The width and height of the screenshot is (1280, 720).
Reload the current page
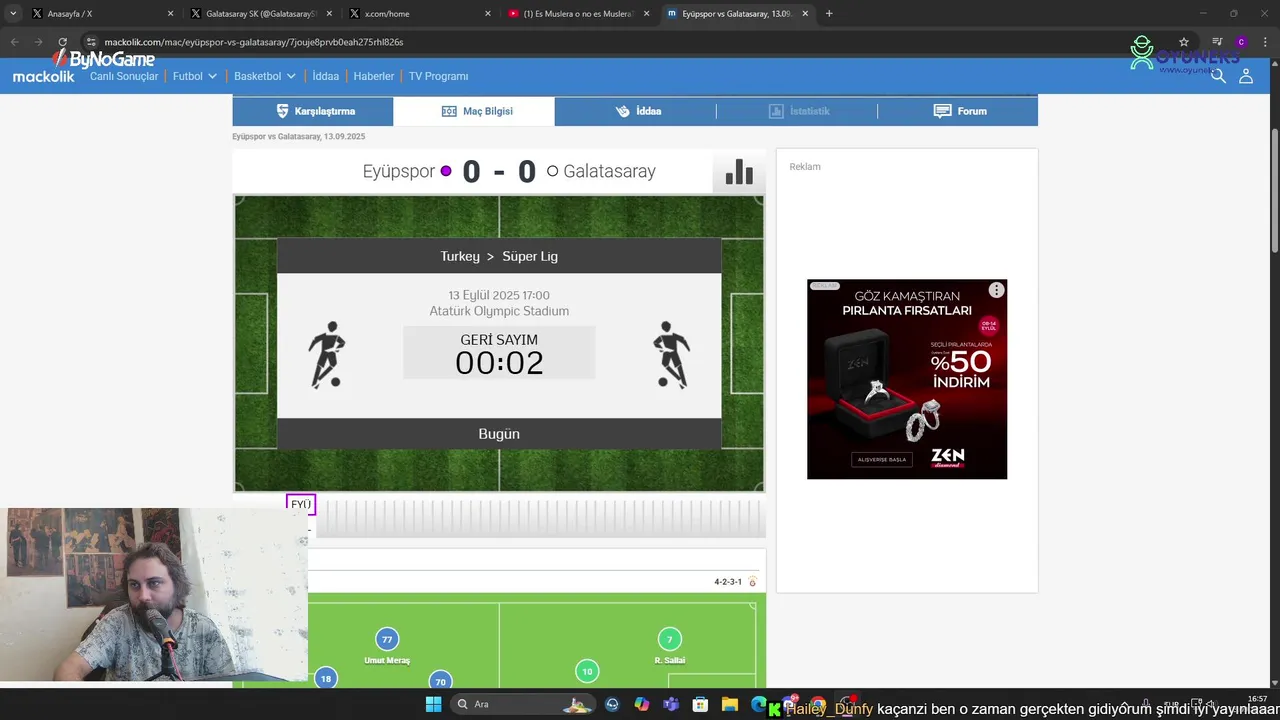tap(62, 42)
